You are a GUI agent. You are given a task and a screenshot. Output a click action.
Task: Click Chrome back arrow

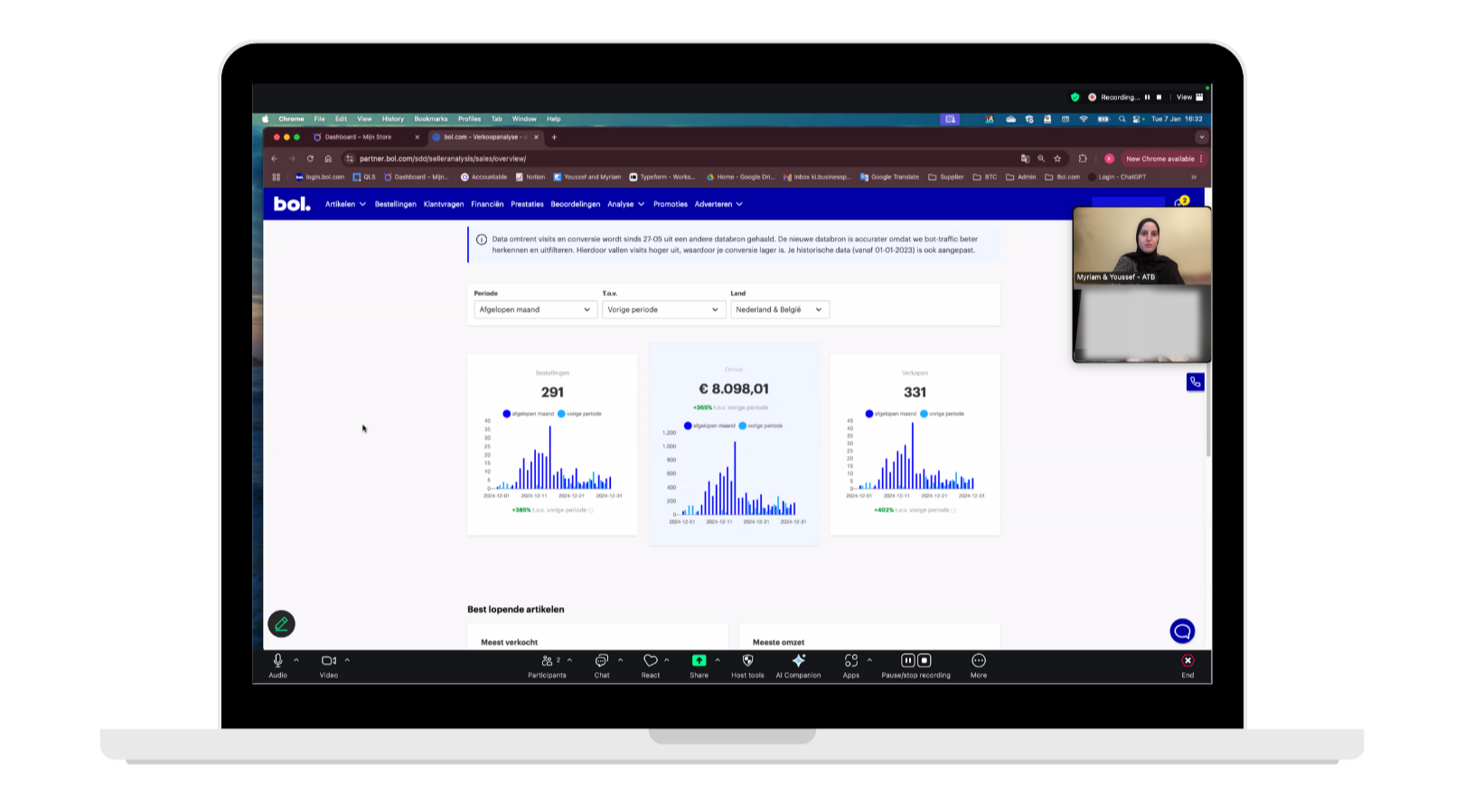(275, 158)
